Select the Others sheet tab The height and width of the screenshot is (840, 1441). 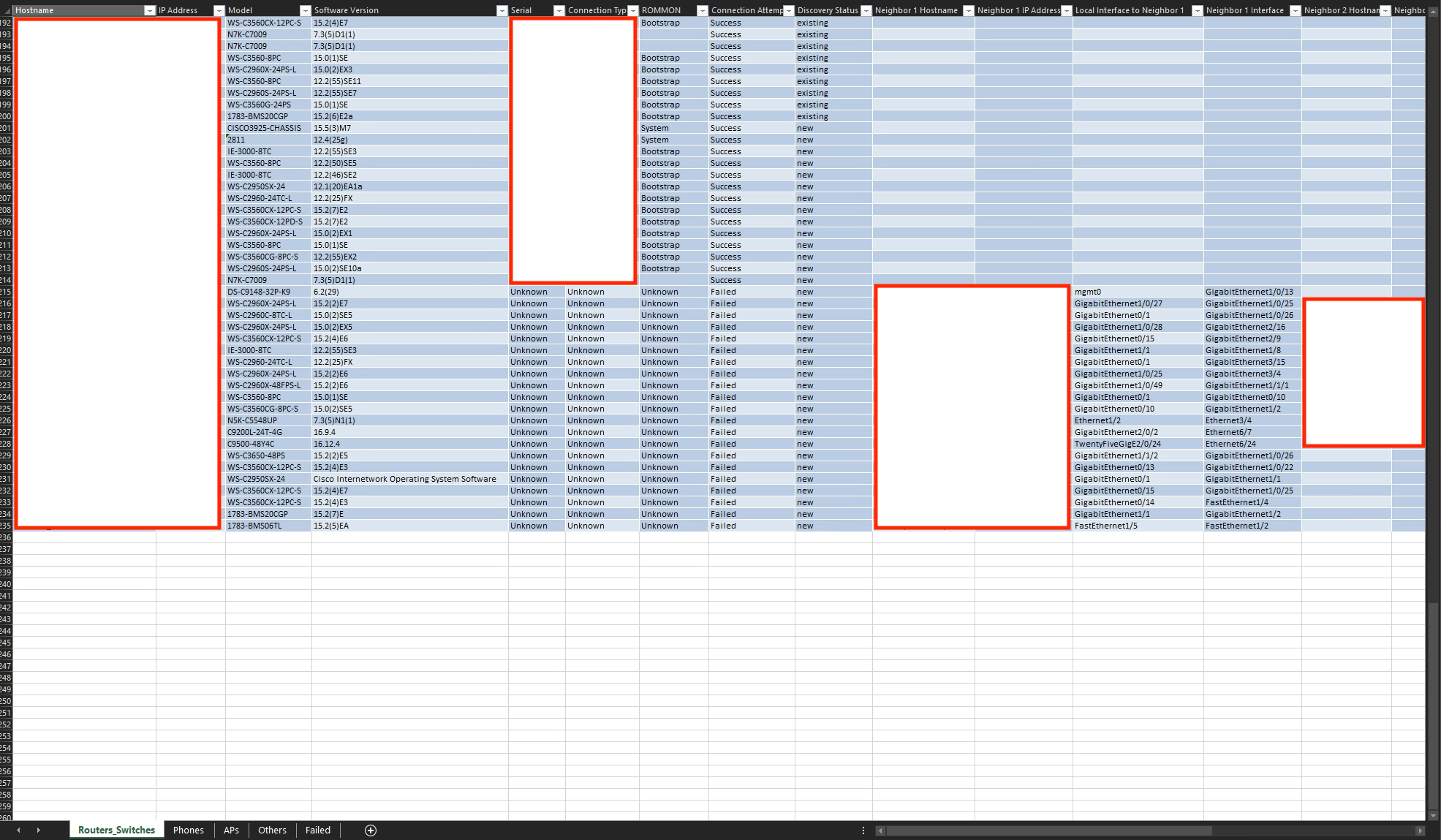coord(272,830)
